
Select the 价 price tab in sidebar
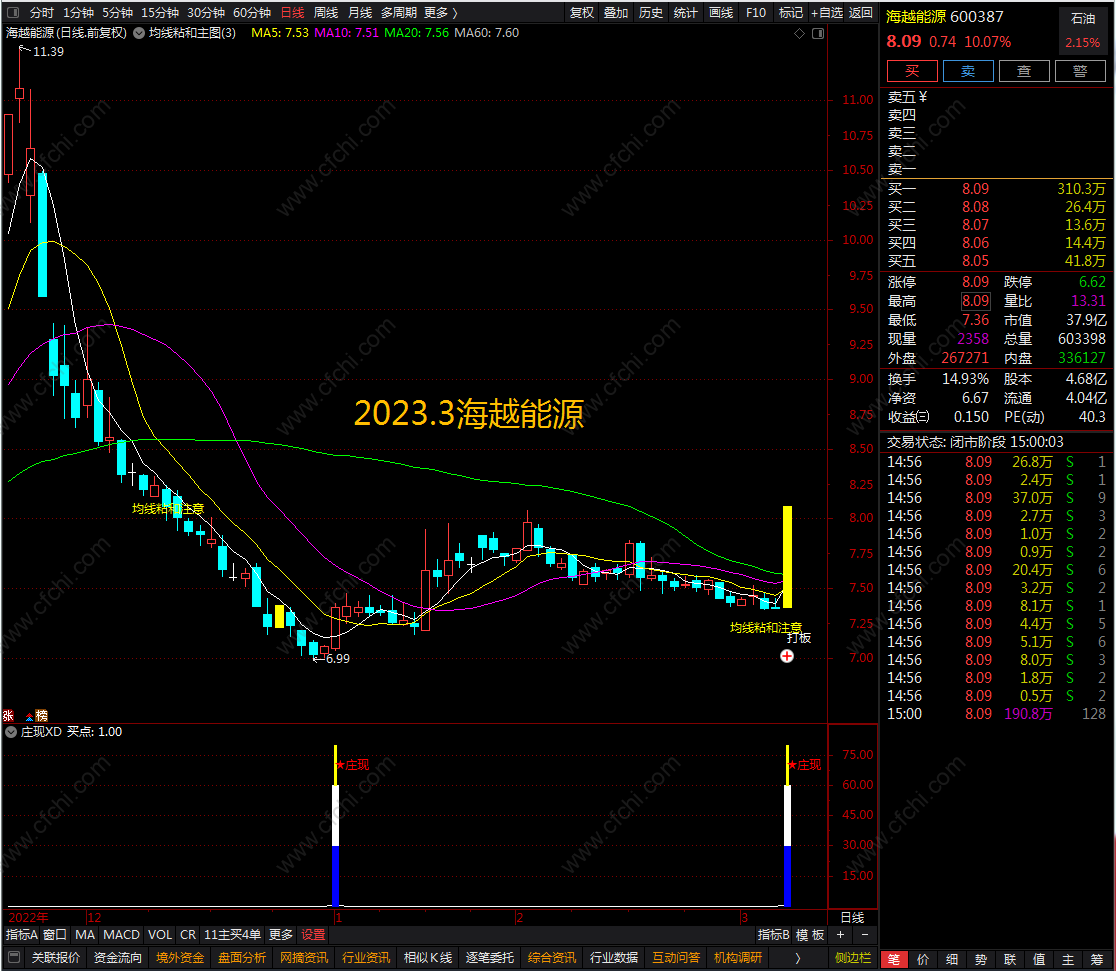[923, 959]
